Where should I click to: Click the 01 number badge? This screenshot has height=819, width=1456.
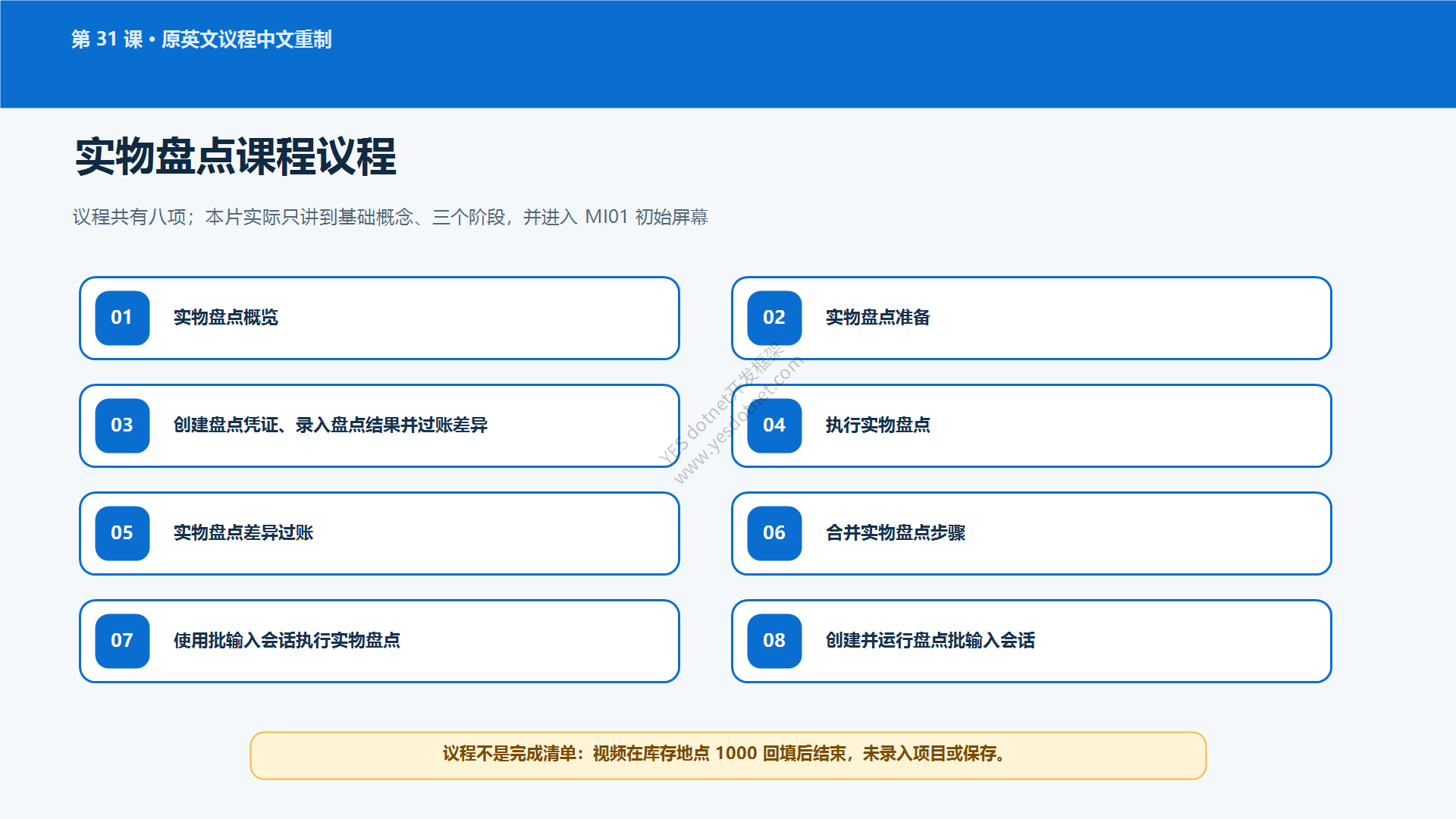122,318
